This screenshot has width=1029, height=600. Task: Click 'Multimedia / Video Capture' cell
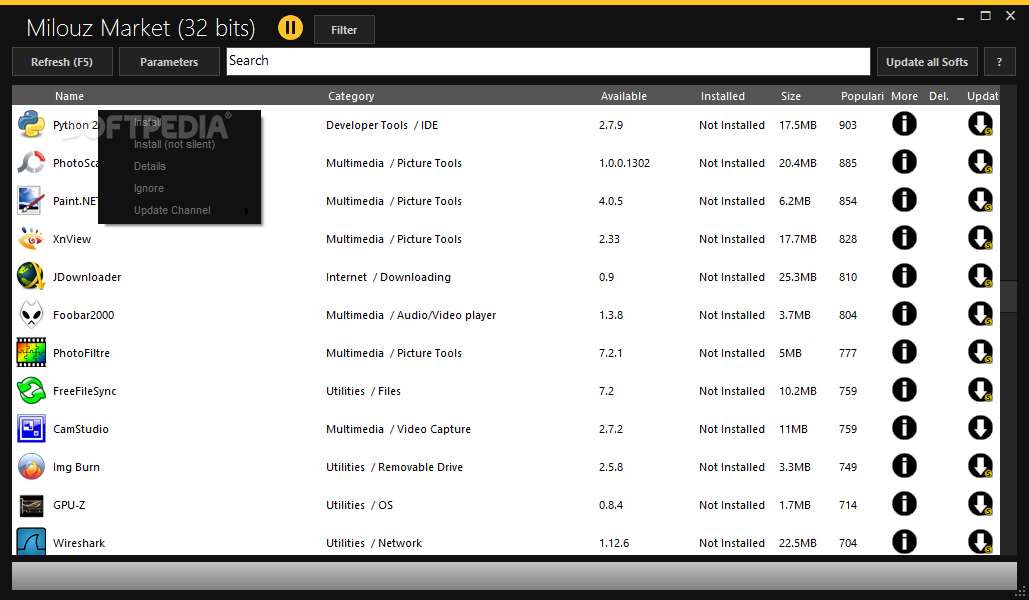(398, 429)
